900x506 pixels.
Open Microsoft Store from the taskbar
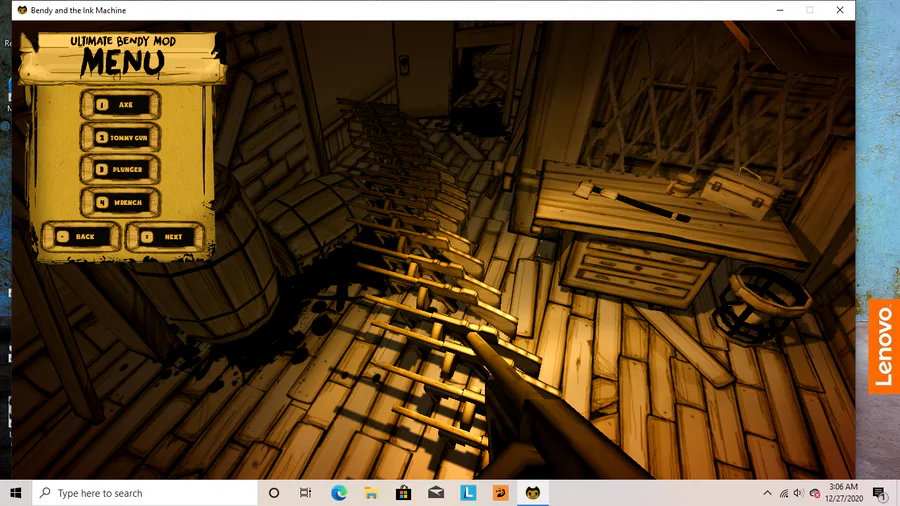tap(404, 493)
